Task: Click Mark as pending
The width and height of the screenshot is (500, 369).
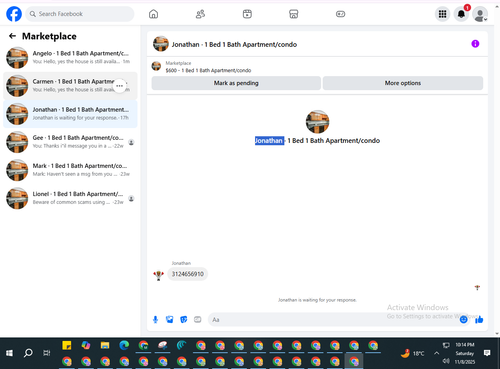Action: click(x=236, y=83)
